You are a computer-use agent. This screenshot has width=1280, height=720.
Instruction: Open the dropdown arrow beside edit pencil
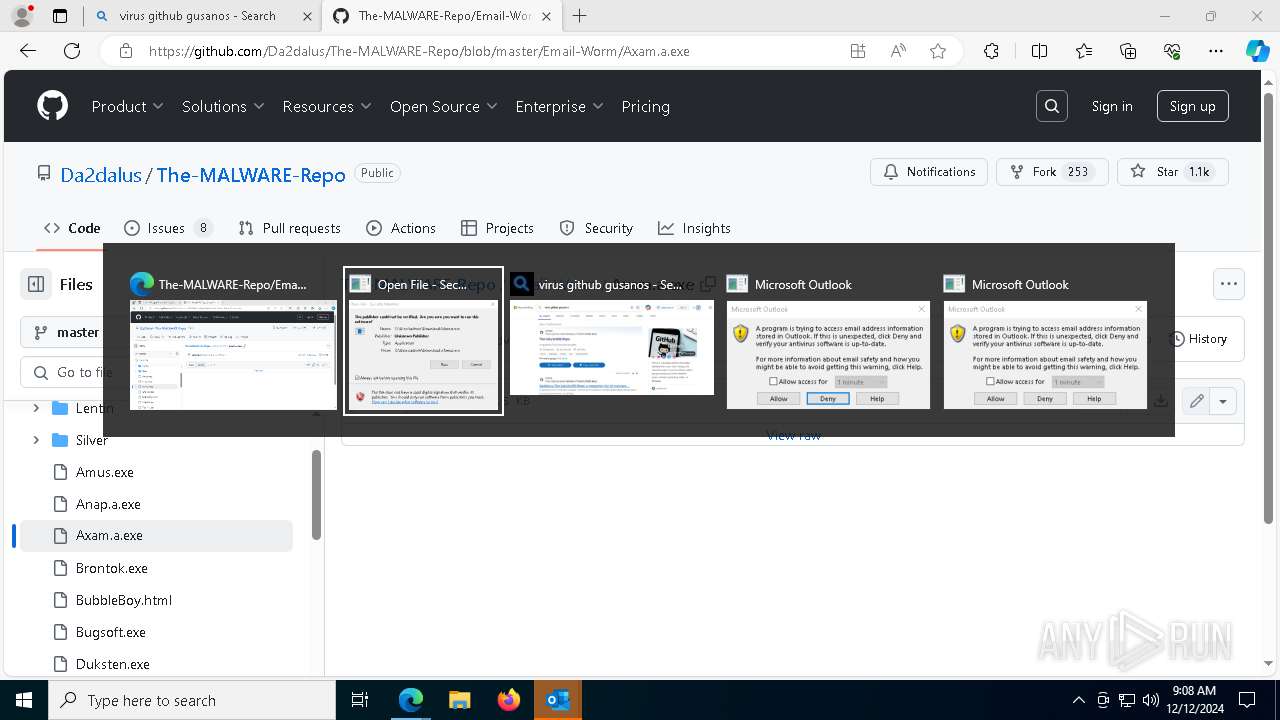tap(1223, 401)
